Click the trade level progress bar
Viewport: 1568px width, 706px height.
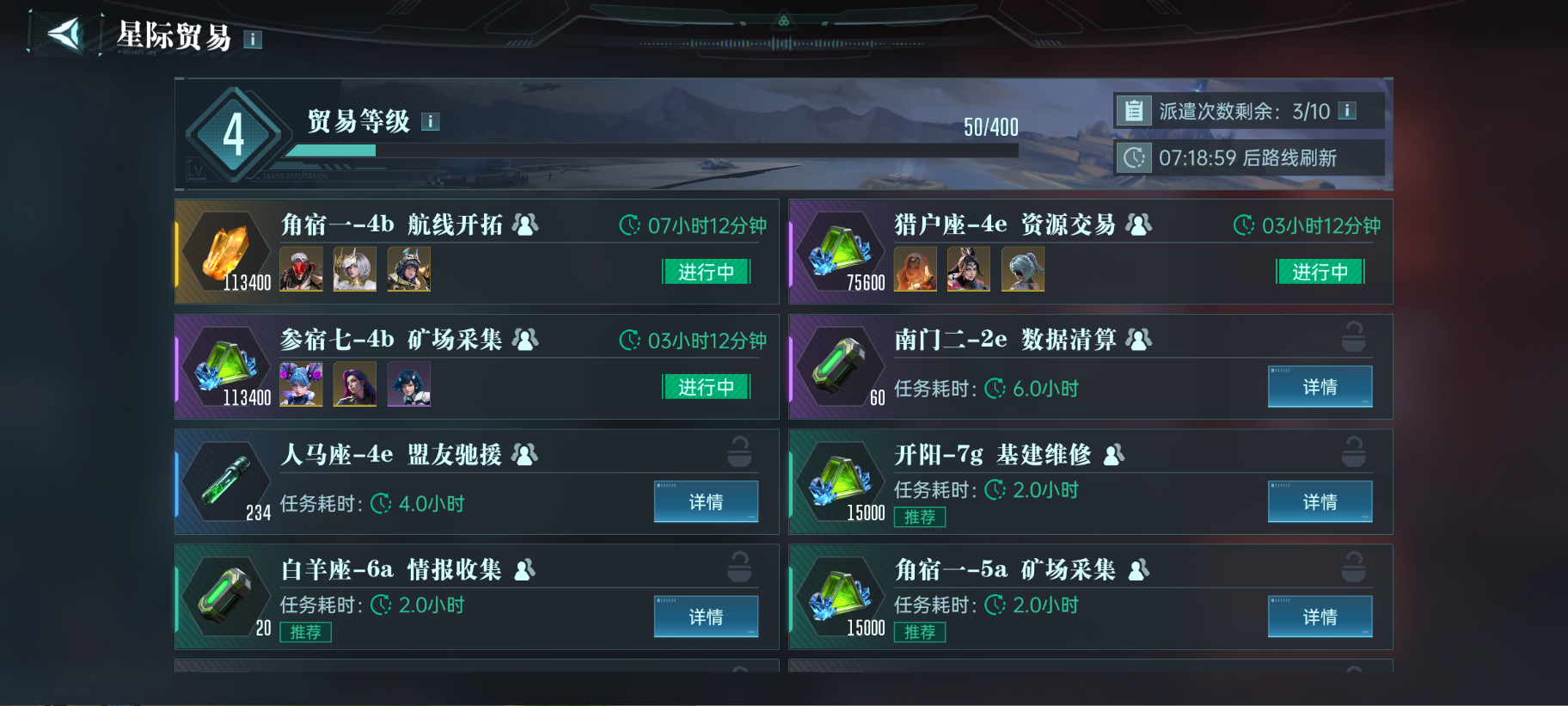pos(651,150)
